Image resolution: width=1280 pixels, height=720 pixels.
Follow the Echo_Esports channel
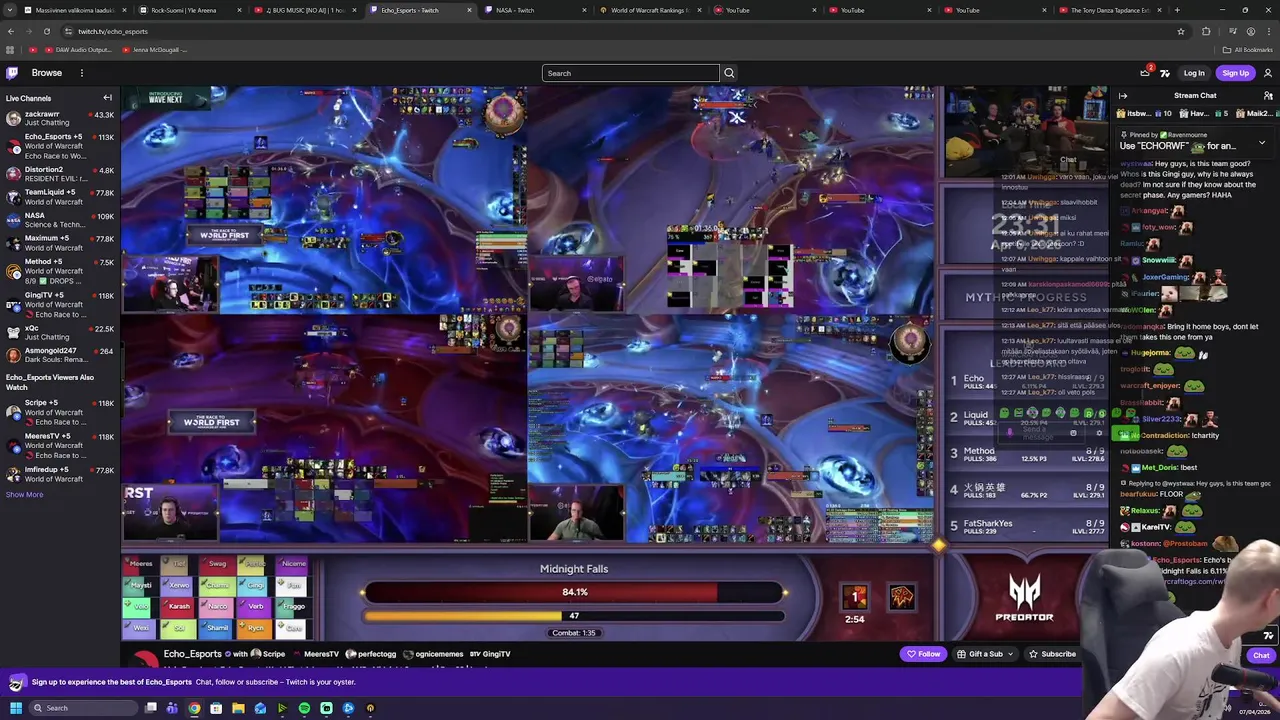923,654
